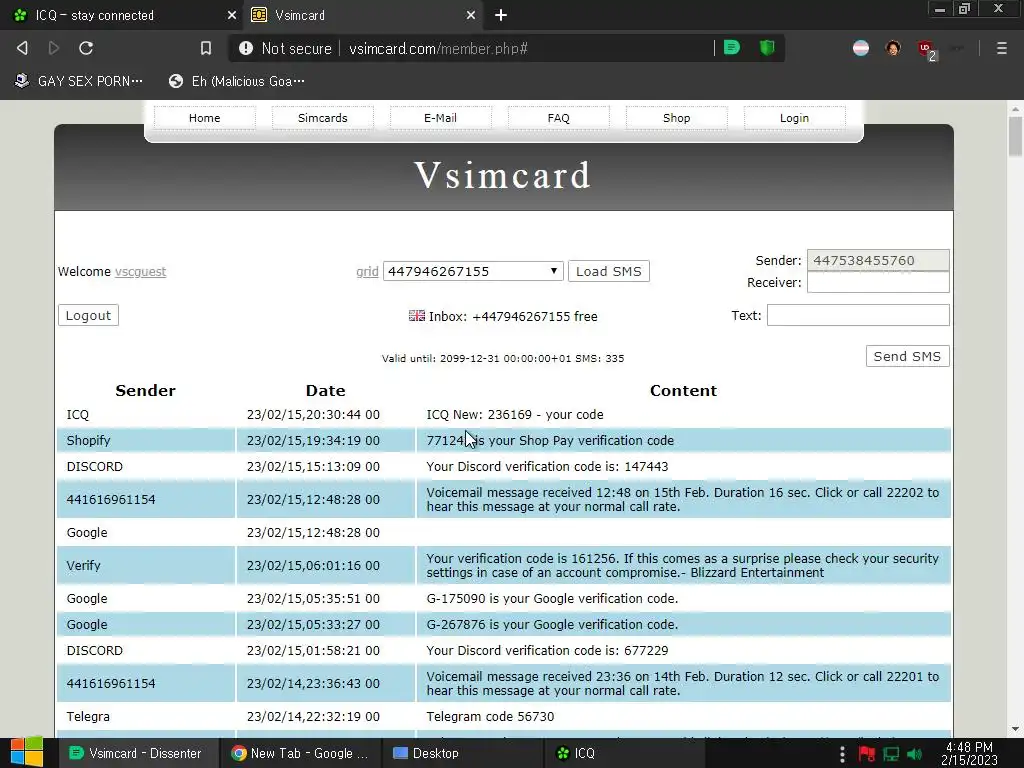This screenshot has height=768, width=1024.
Task: Open the GAY SEX PORN bookmark
Action: pos(79,81)
